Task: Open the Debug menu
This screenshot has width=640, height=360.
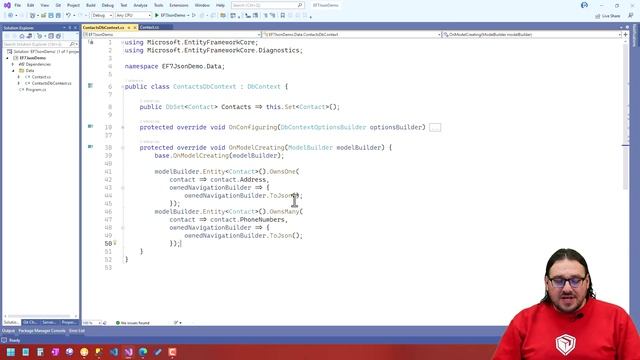Action: [108, 5]
